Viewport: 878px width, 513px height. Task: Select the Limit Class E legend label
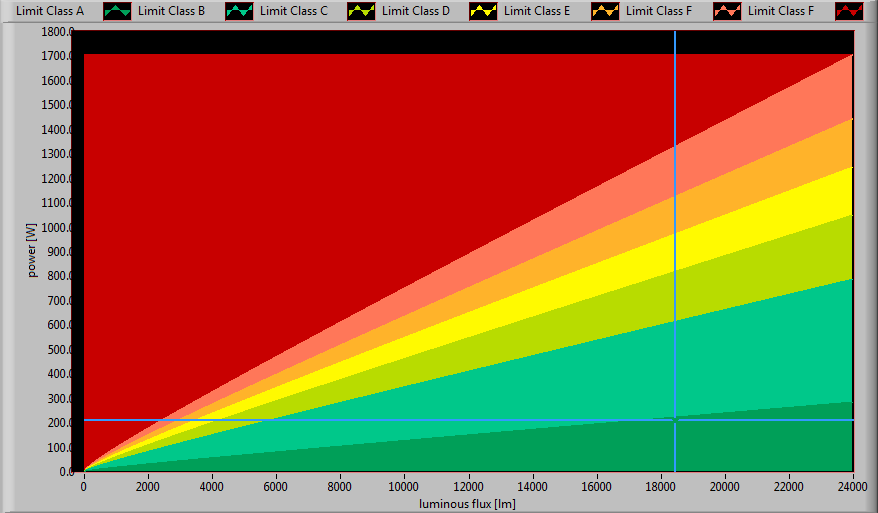tap(537, 11)
